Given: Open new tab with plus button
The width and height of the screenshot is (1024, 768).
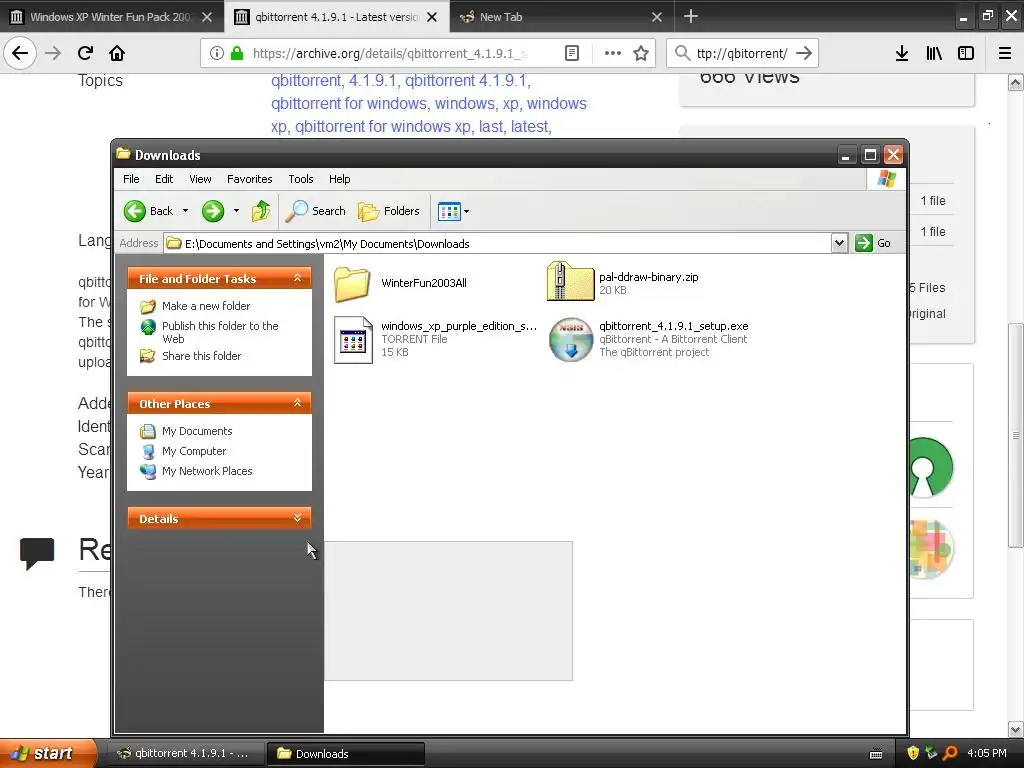Looking at the screenshot, I should (690, 16).
